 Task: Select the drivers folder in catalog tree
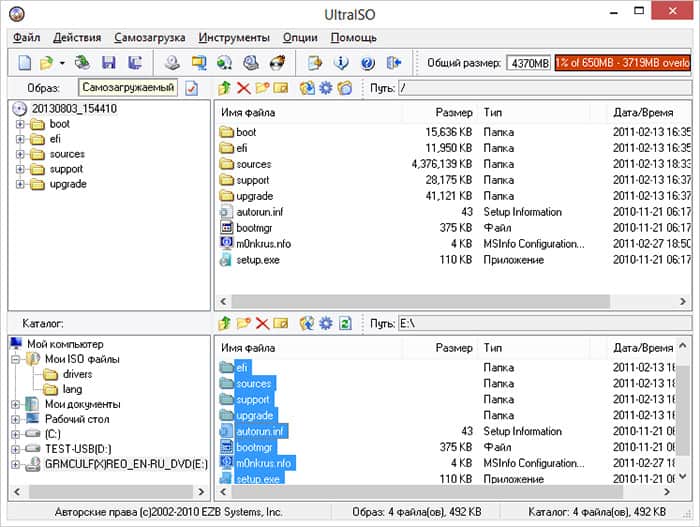[77, 374]
